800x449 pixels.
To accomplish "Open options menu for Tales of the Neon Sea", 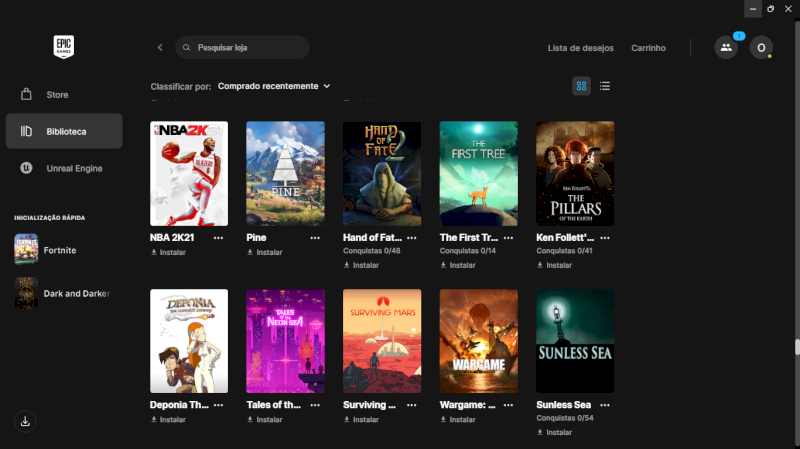I will point(315,405).
